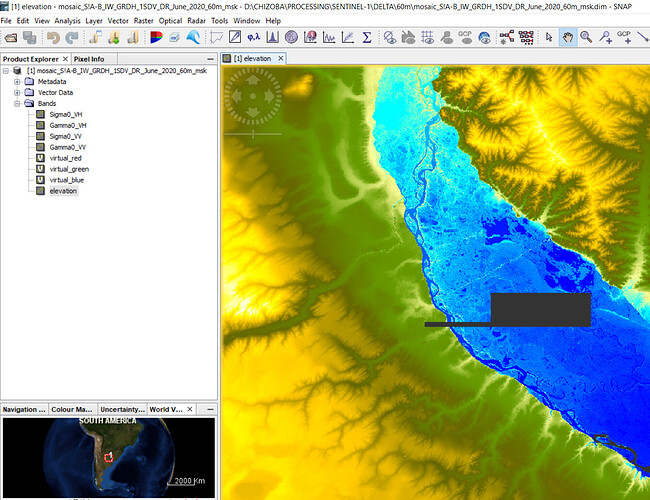Toggle the GCP overlay
The width and height of the screenshot is (650, 500).
pos(465,37)
